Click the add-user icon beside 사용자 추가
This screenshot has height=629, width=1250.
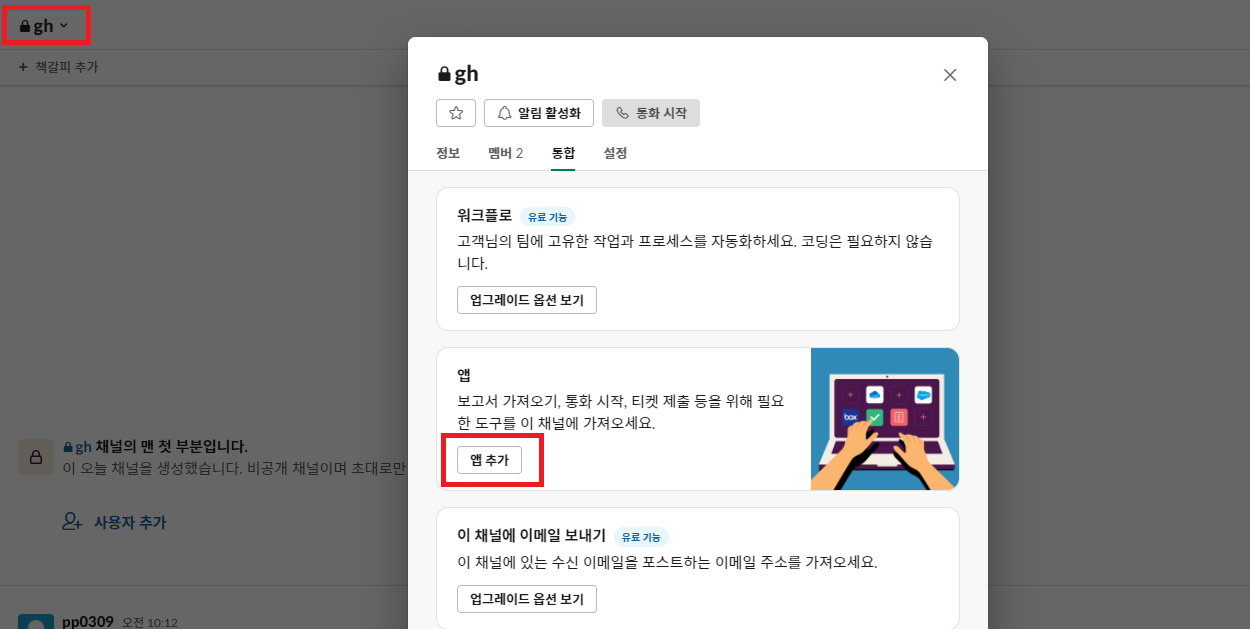(72, 522)
